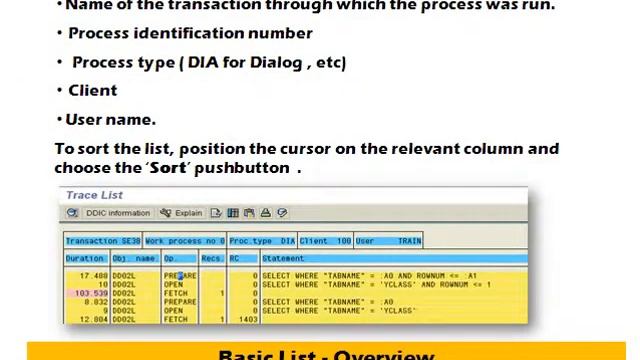
Task: Click the statement ending with = 'YCLASS' in row 9
Action: [x=339, y=311]
